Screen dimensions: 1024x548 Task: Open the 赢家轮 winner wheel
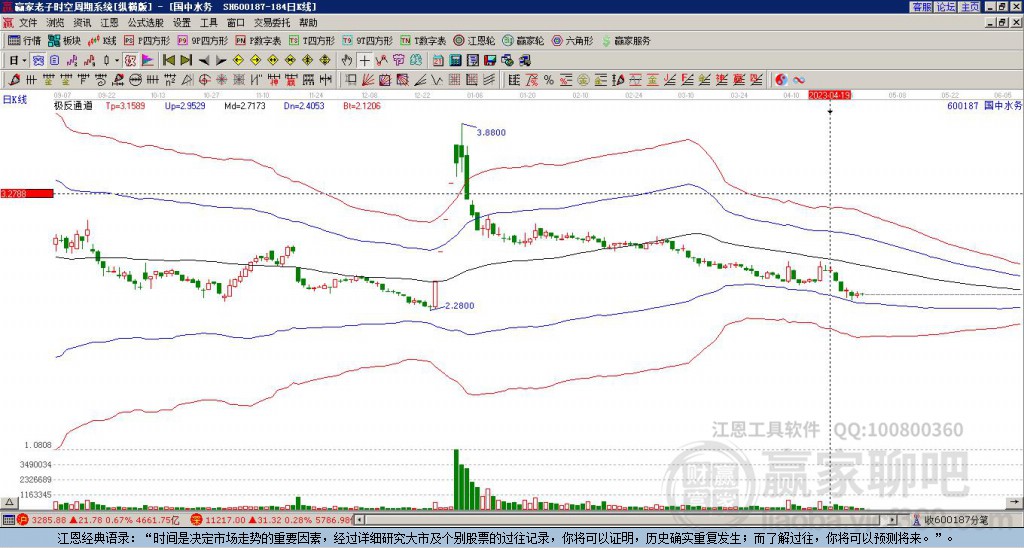click(523, 40)
